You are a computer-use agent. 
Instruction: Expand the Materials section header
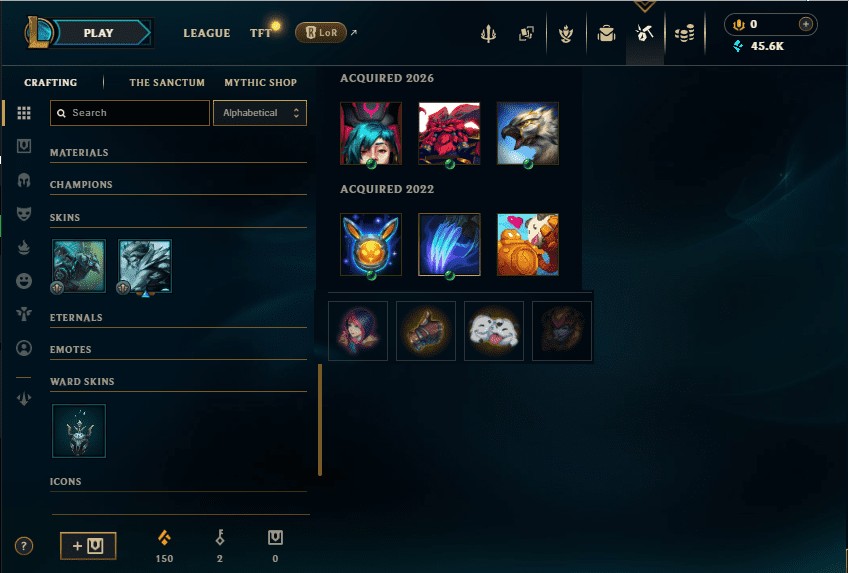178,153
